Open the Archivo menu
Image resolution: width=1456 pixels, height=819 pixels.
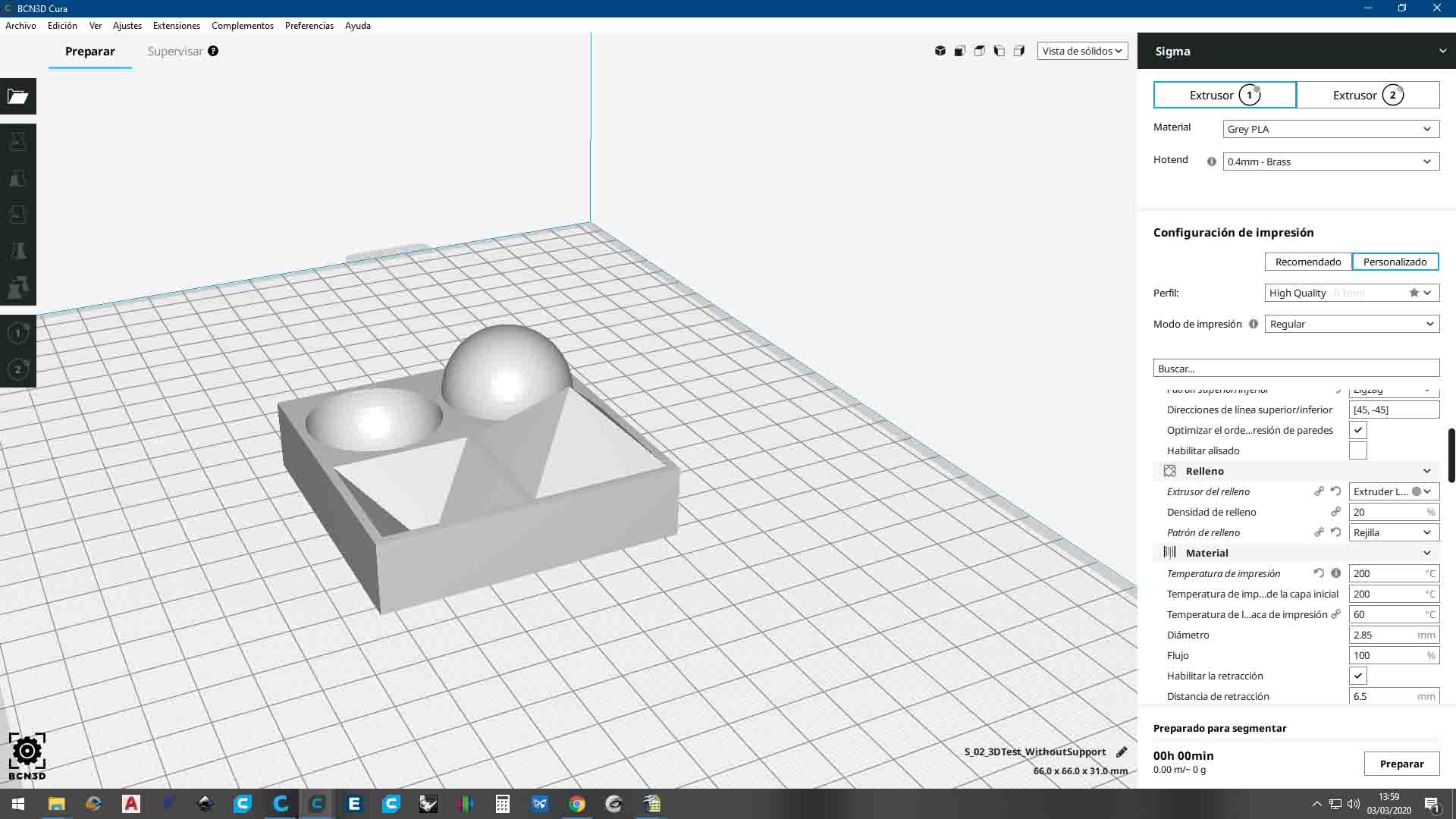(x=20, y=25)
